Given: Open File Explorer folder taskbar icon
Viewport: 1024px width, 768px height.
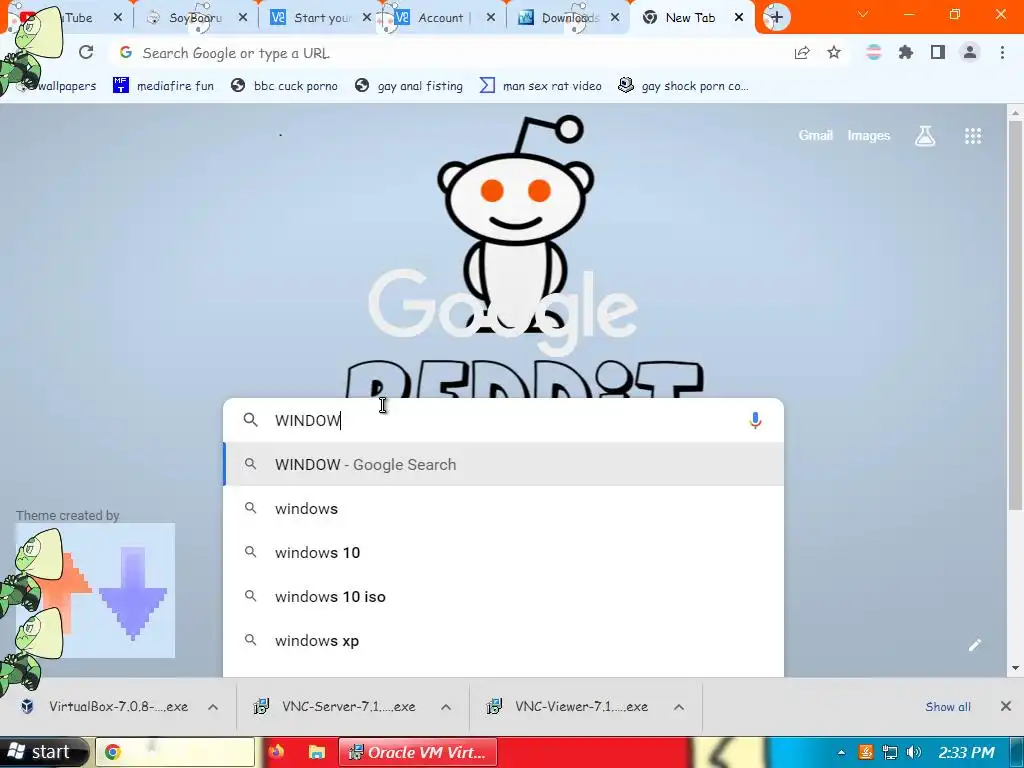Looking at the screenshot, I should (317, 752).
